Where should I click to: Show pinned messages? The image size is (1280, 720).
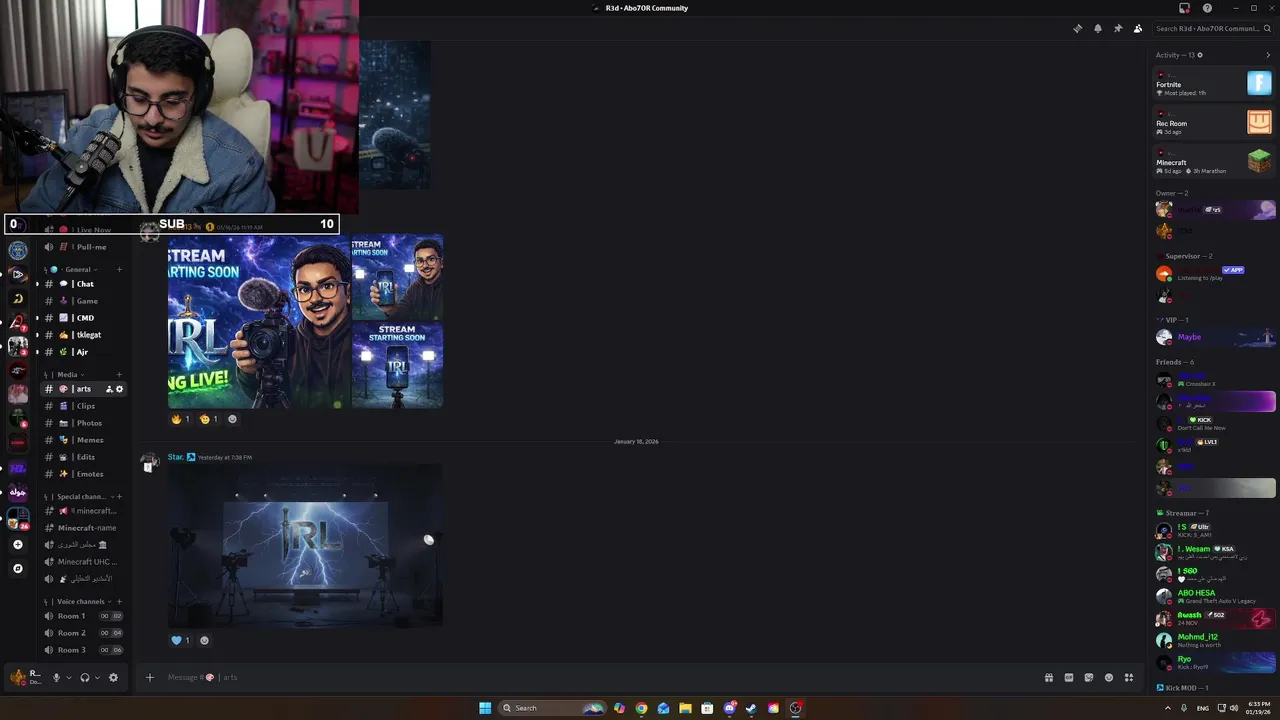click(1118, 28)
